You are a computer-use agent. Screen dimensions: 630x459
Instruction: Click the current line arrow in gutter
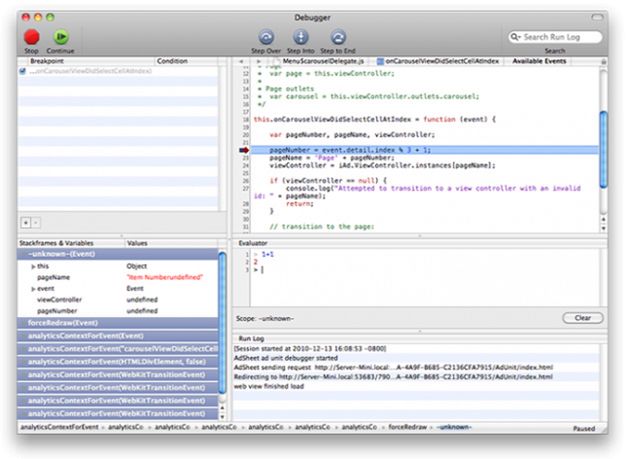point(244,150)
